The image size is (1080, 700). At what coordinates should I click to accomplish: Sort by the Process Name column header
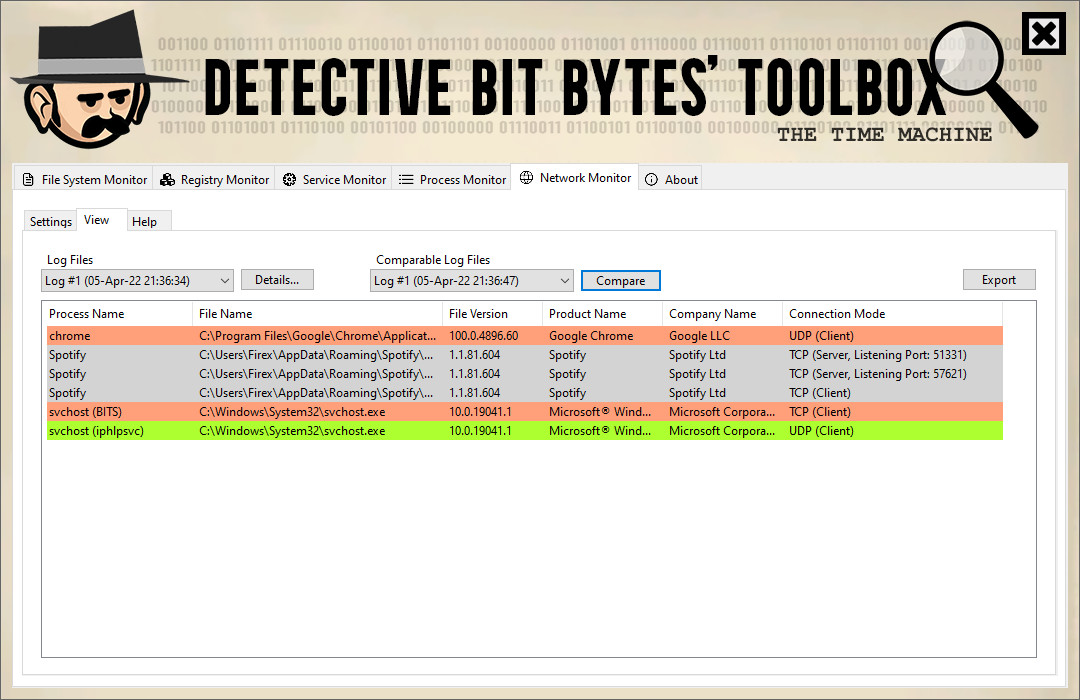click(x=87, y=314)
